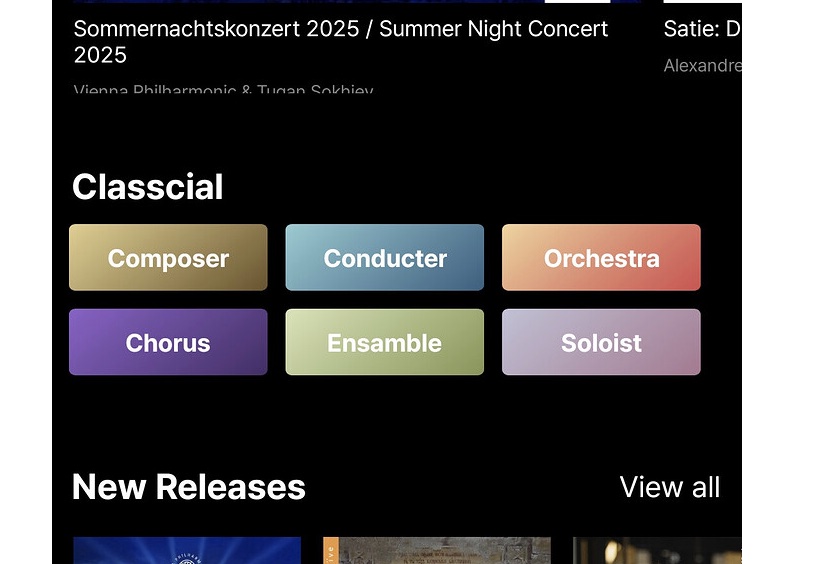Open Sommernachtskonzert 2025 album title

tap(340, 41)
